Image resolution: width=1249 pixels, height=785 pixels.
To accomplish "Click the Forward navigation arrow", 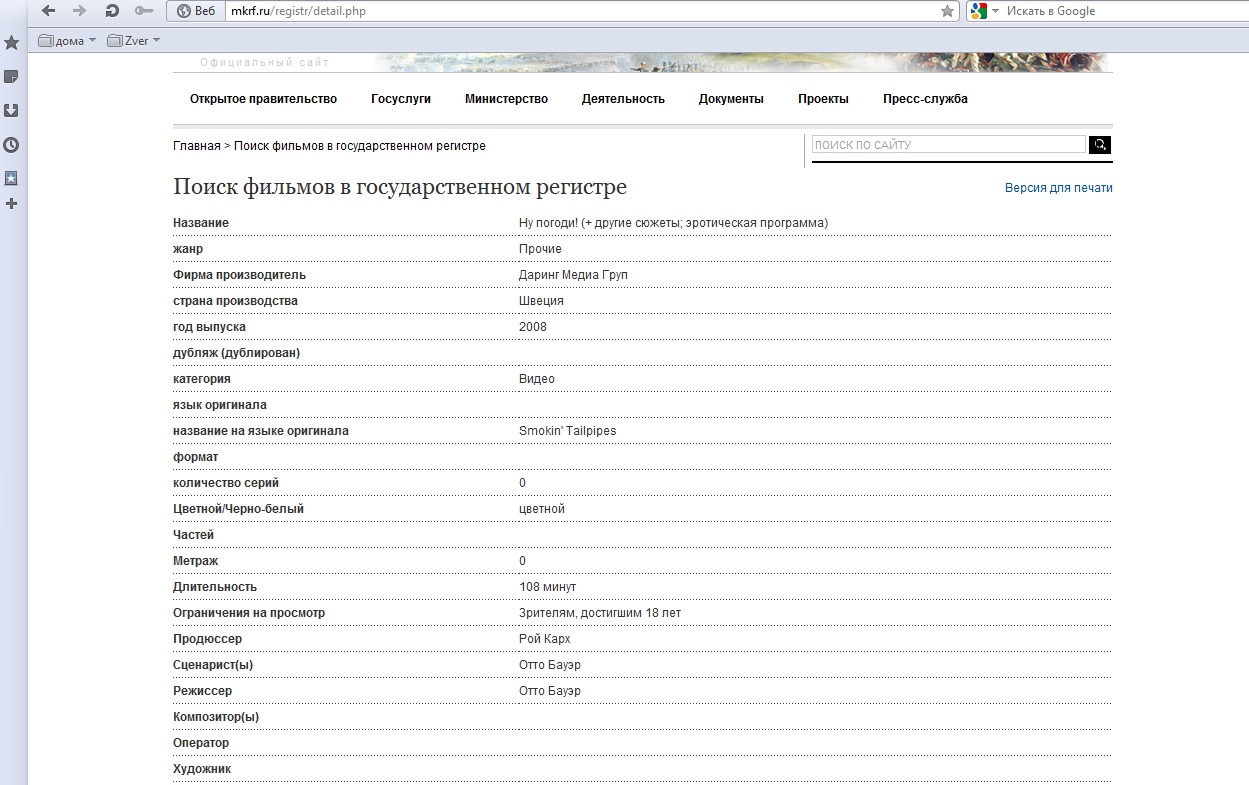I will point(80,11).
